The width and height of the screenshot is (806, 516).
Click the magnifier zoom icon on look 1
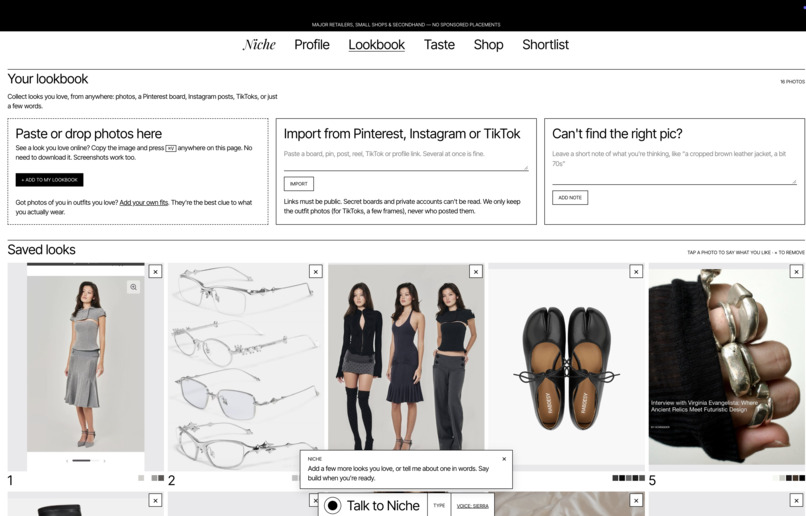(x=133, y=287)
